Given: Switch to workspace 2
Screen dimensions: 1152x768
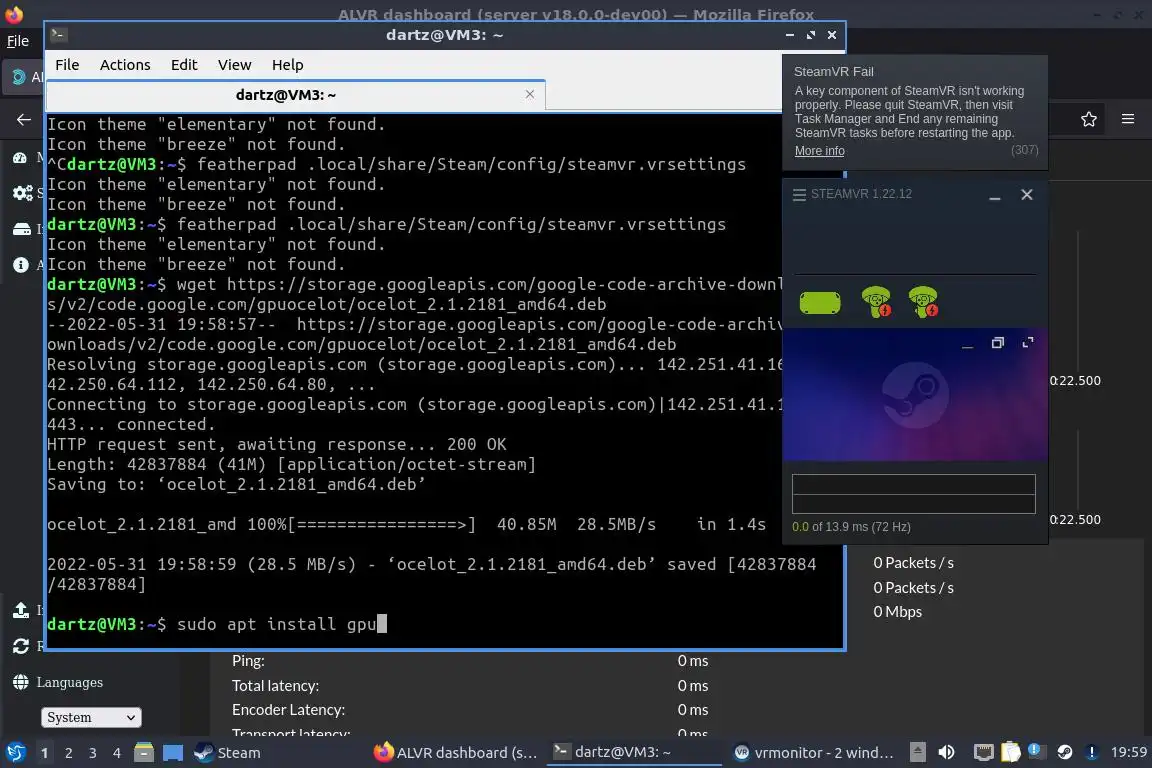Looking at the screenshot, I should (x=68, y=753).
